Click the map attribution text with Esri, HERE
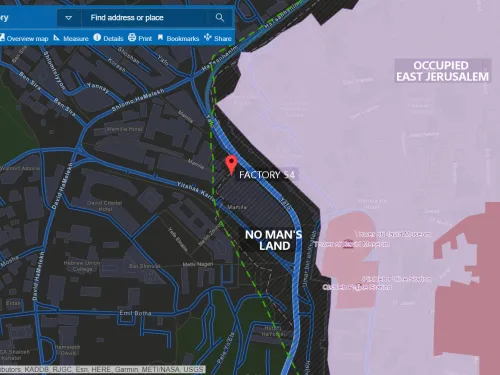 tap(102, 369)
